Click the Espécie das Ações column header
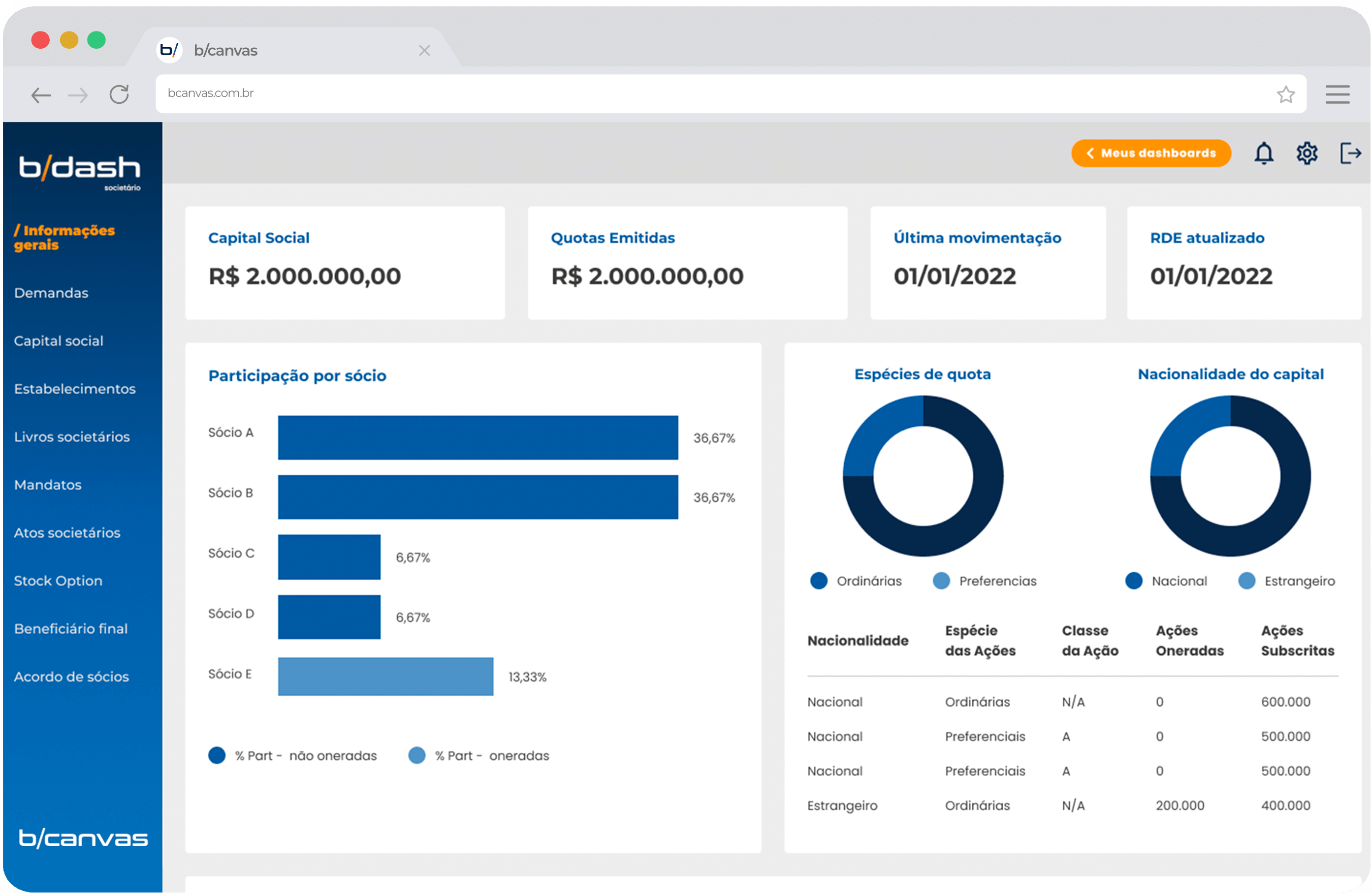This screenshot has height=894, width=1372. [980, 641]
